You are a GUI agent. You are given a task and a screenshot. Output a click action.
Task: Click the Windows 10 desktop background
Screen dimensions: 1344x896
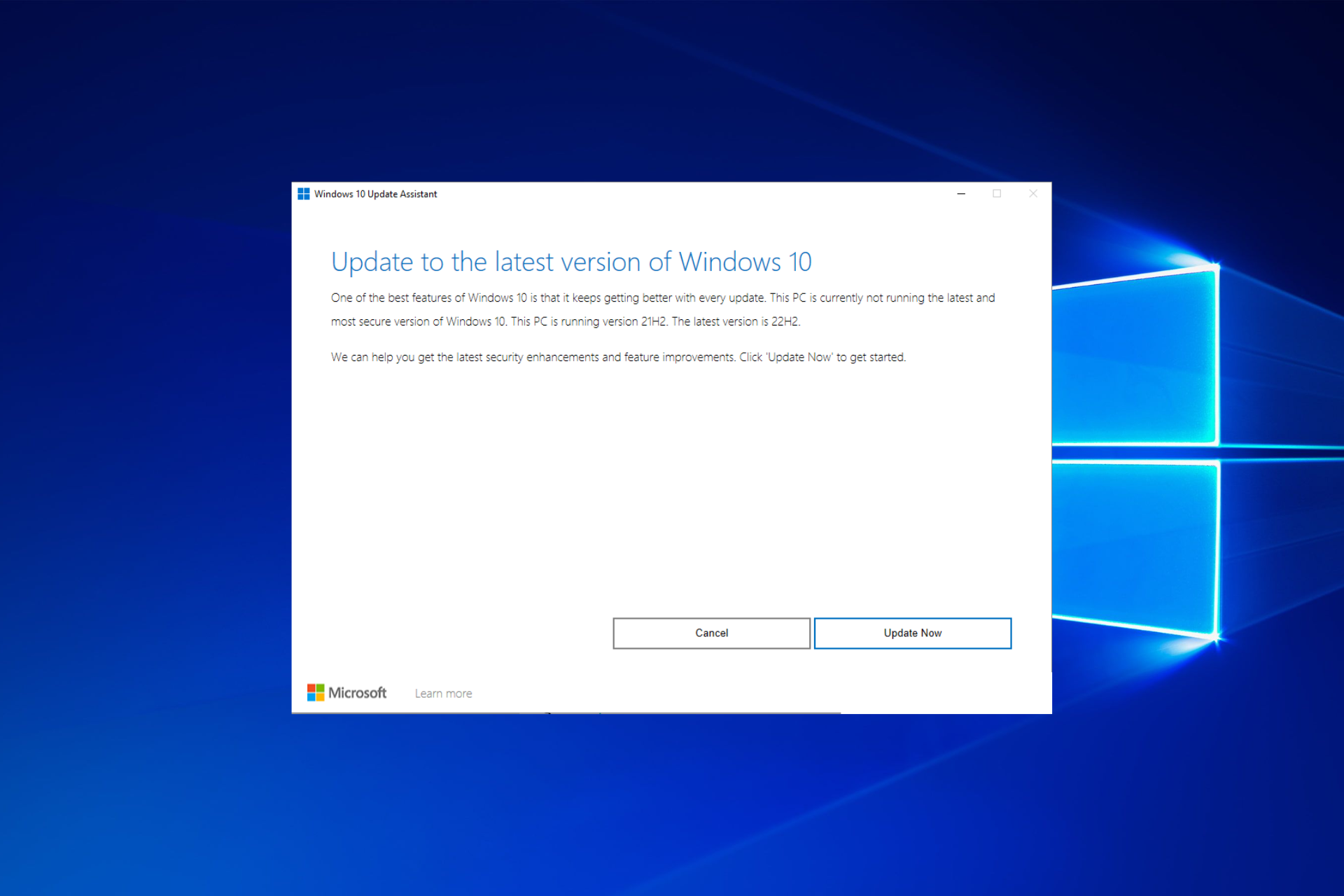150,450
